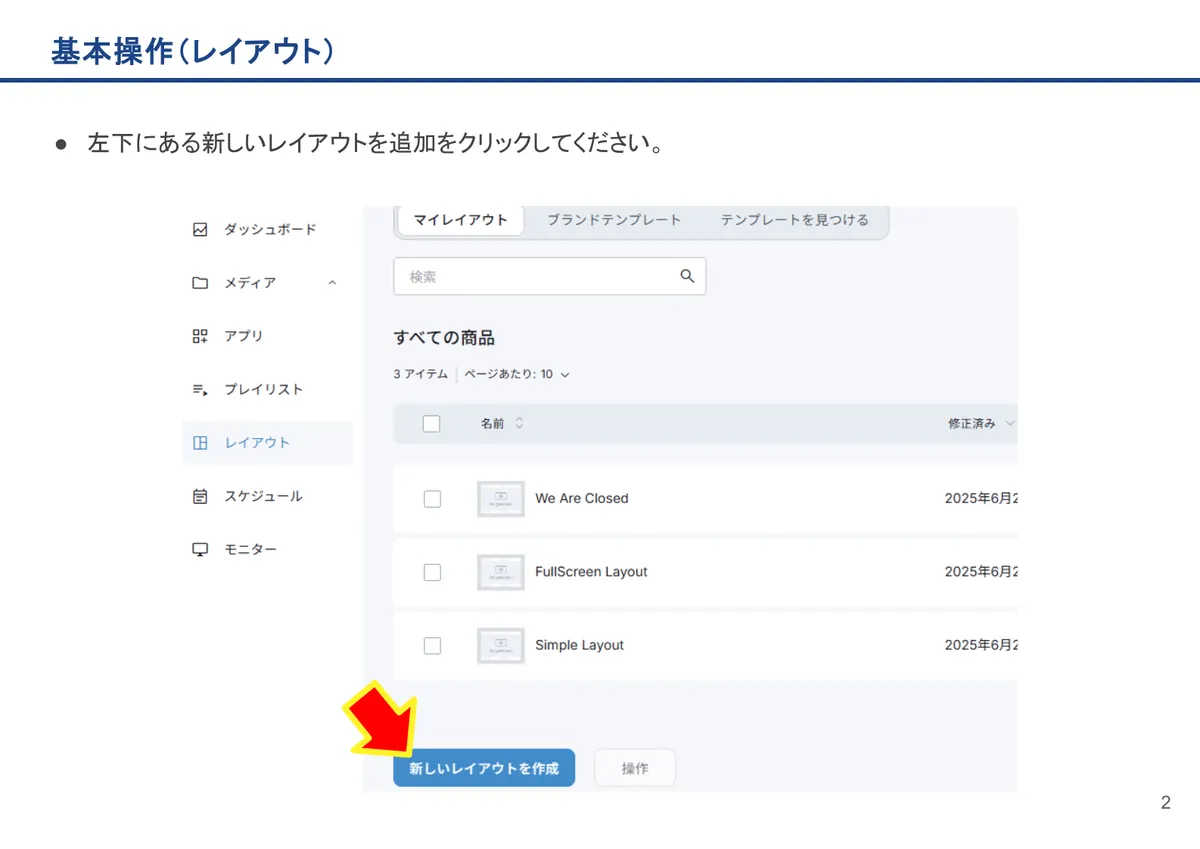
Task: Select the プレイリスト playlist icon
Action: (200, 389)
